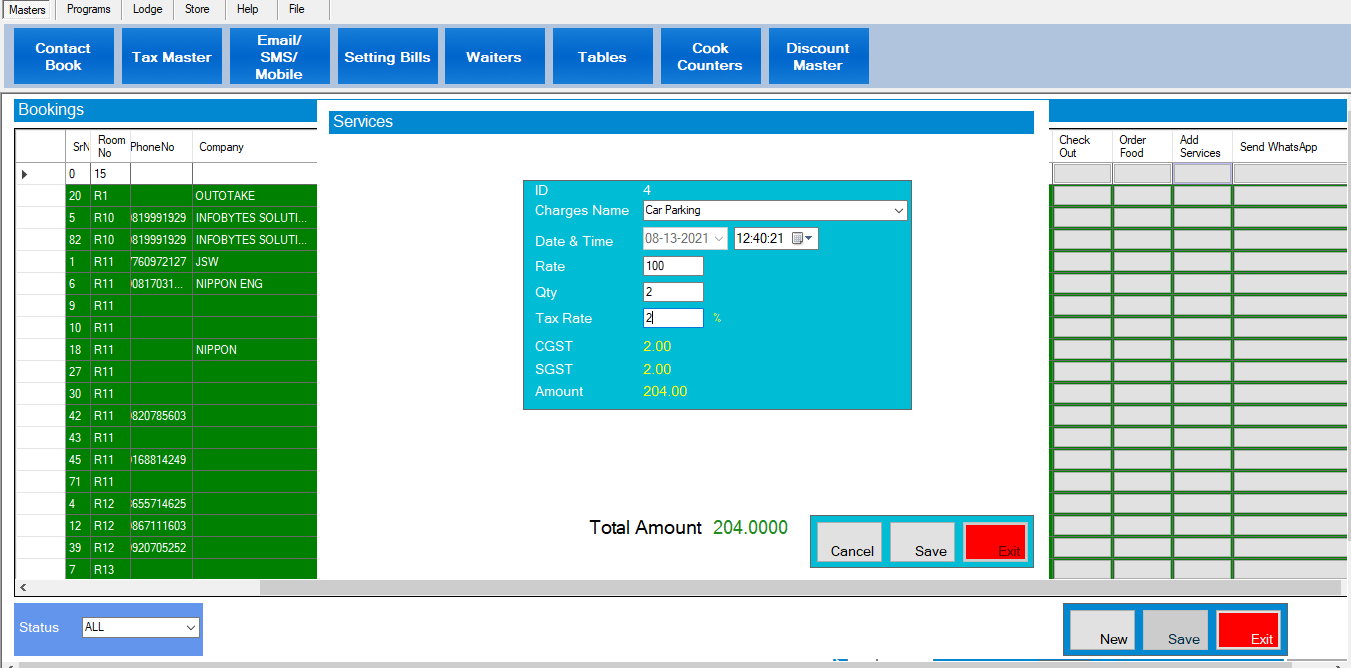Click the red Exit button in Services
1351x668 pixels.
[x=995, y=542]
